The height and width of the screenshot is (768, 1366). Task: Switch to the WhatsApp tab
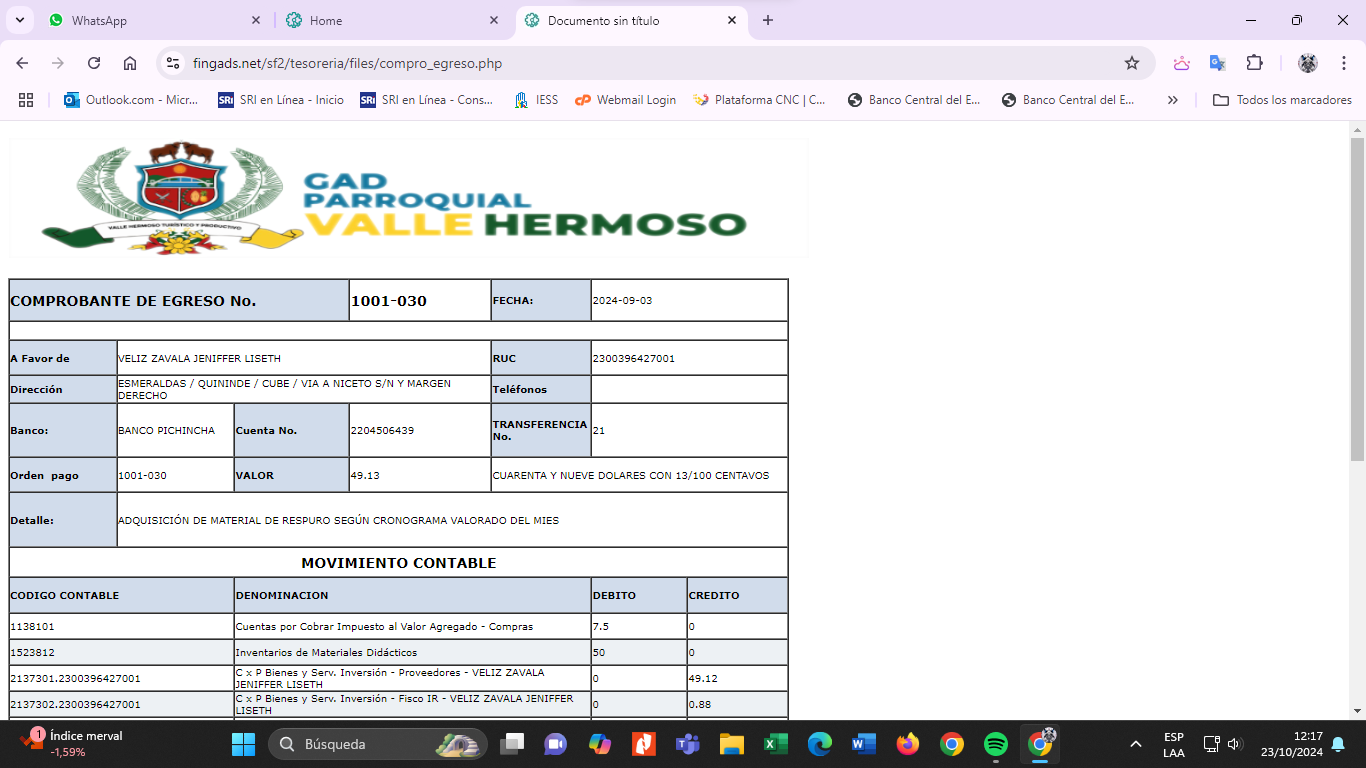(x=150, y=20)
